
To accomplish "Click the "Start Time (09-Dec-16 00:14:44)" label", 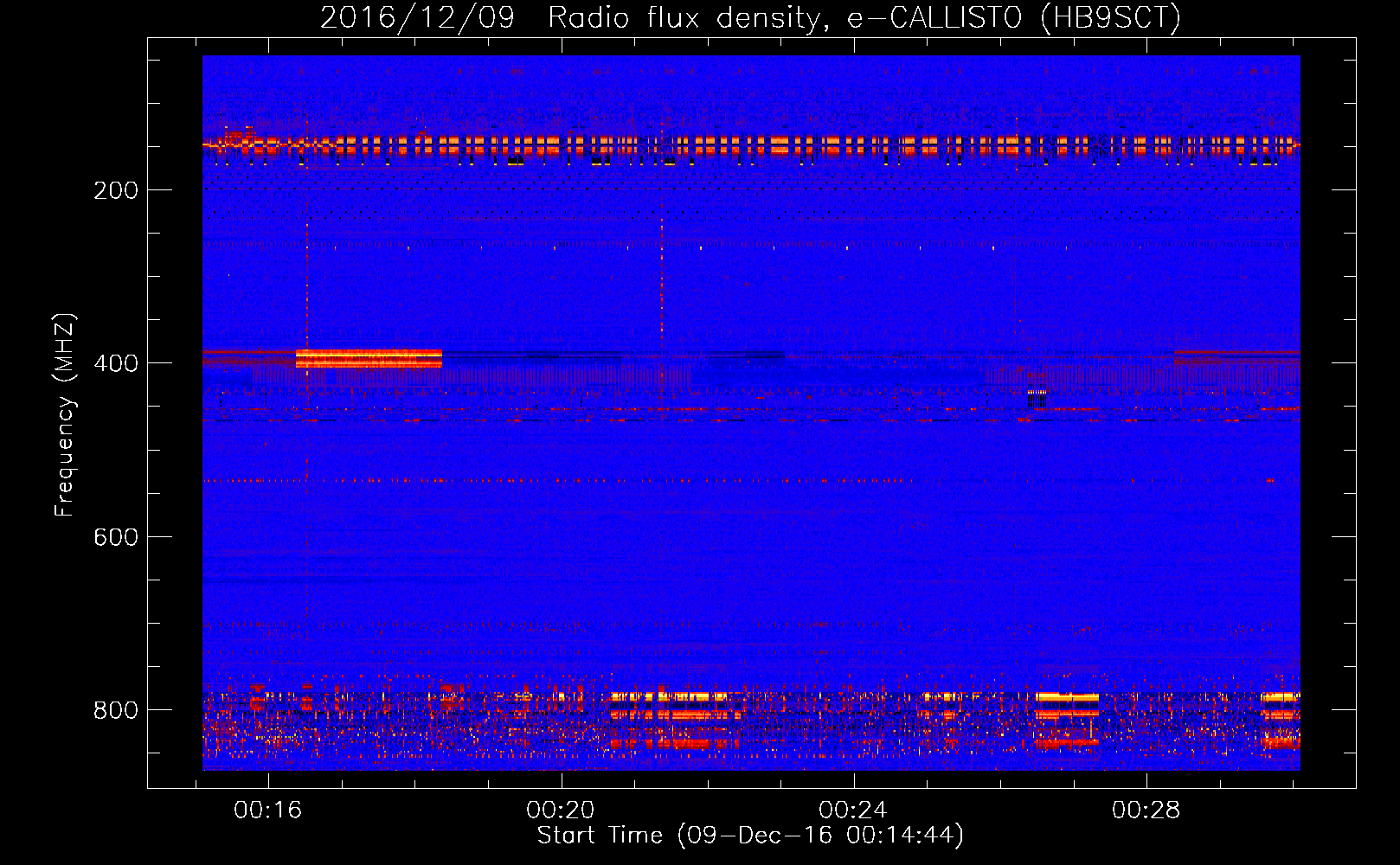I will pos(750,836).
